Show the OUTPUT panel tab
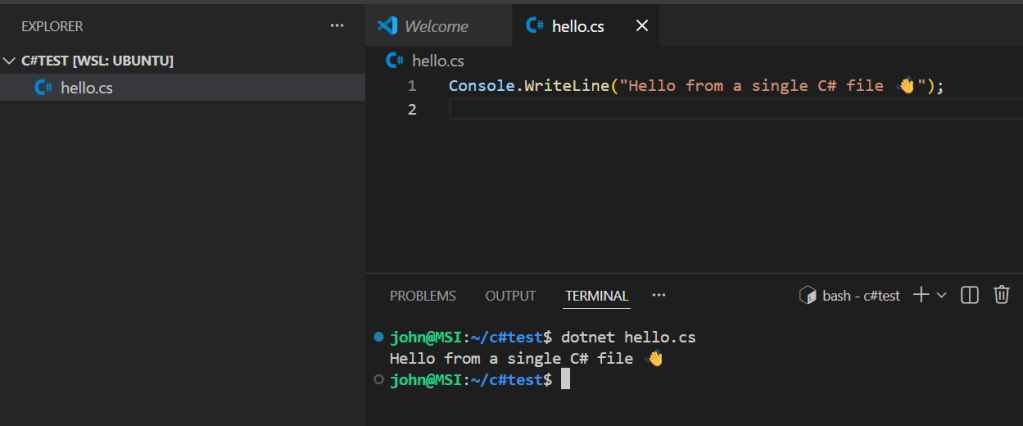 (510, 296)
